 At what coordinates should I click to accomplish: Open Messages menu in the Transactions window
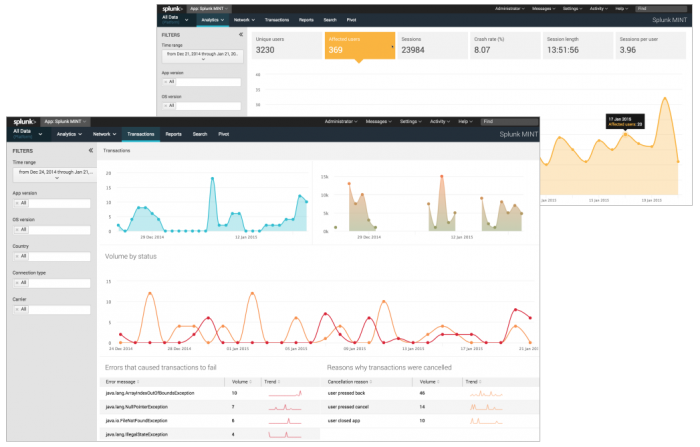point(378,121)
